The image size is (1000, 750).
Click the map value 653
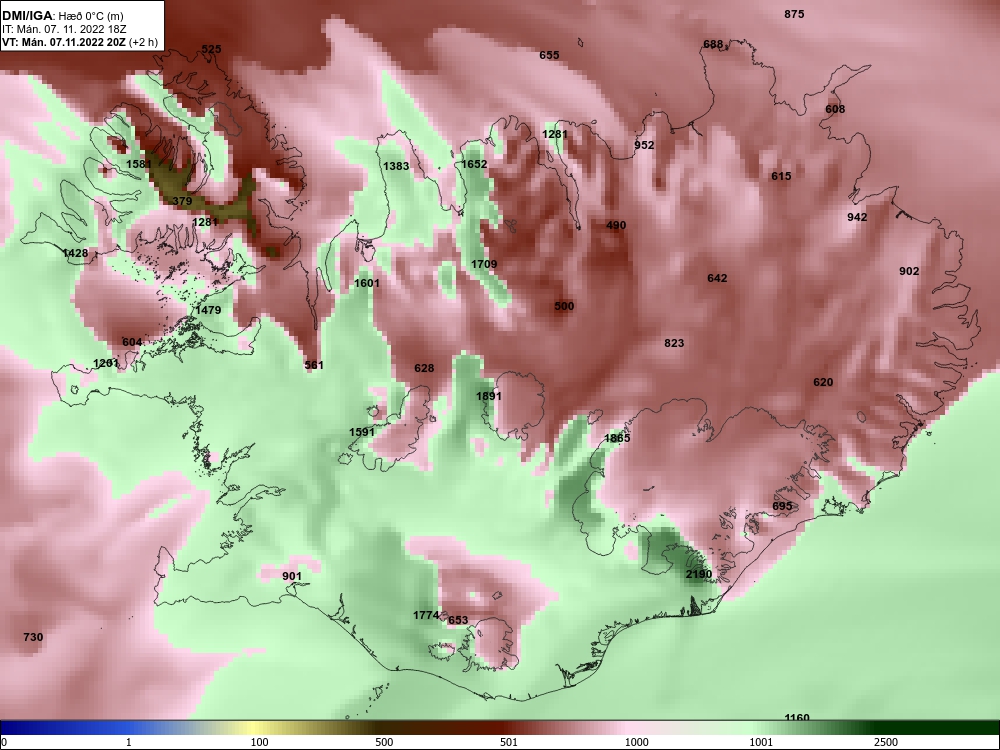[458, 621]
